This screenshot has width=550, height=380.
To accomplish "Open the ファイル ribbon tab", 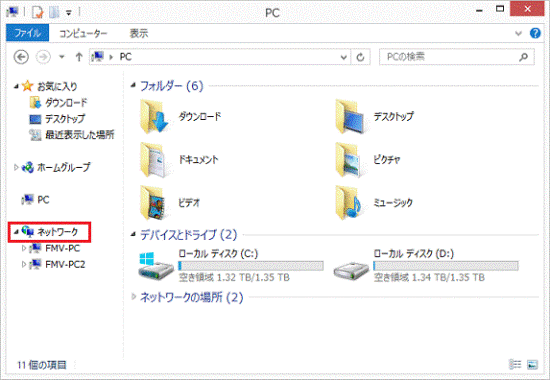I will (x=27, y=33).
